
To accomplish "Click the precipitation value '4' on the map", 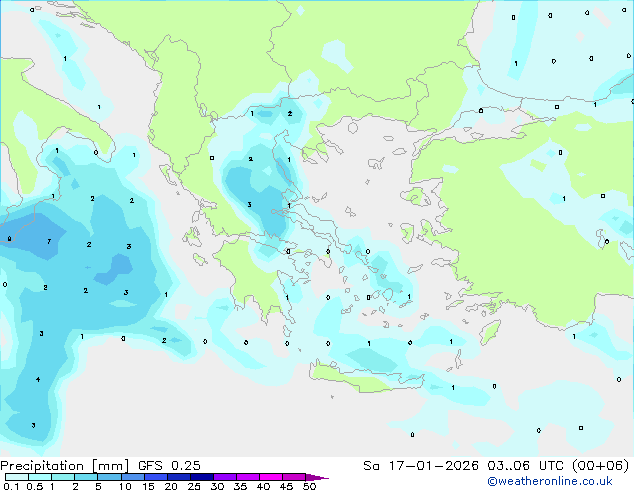I will (38, 379).
